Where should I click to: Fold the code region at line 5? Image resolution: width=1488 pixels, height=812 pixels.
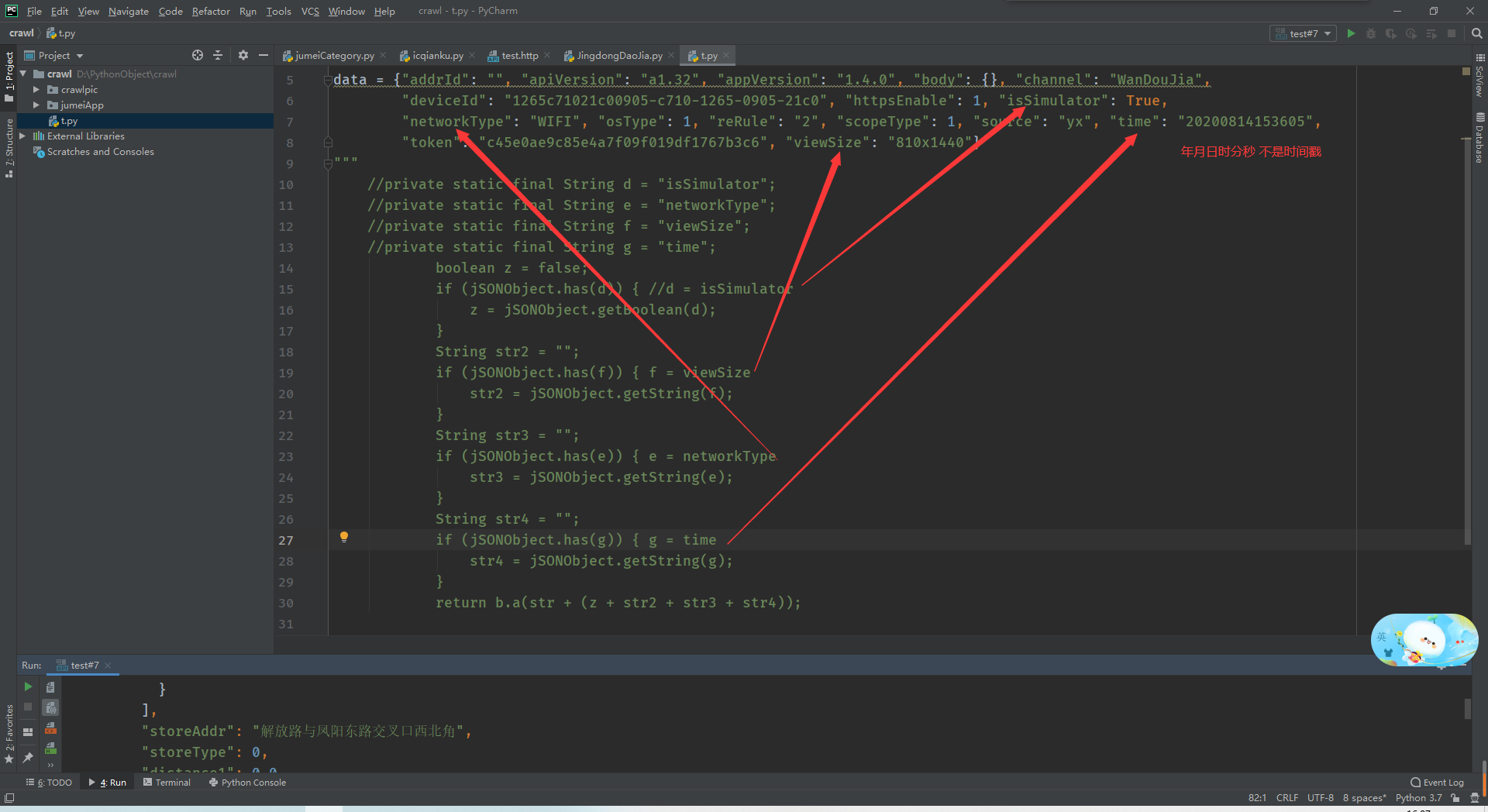click(x=328, y=80)
